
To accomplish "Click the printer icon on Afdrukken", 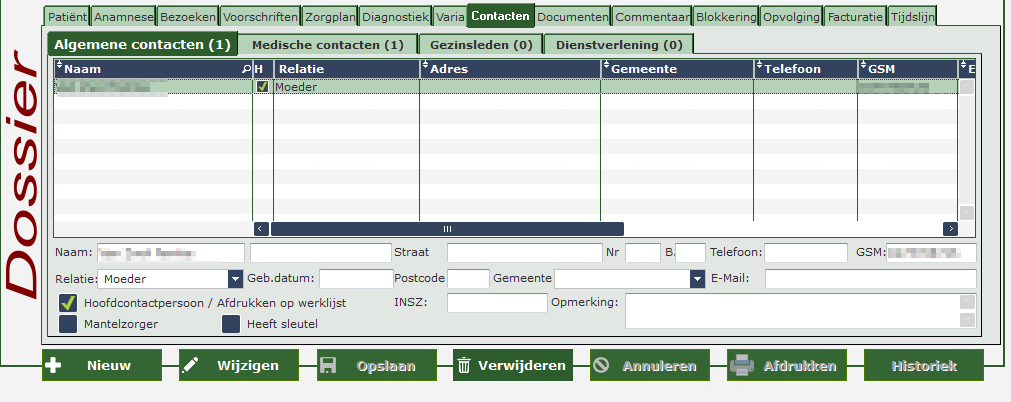I will [742, 366].
